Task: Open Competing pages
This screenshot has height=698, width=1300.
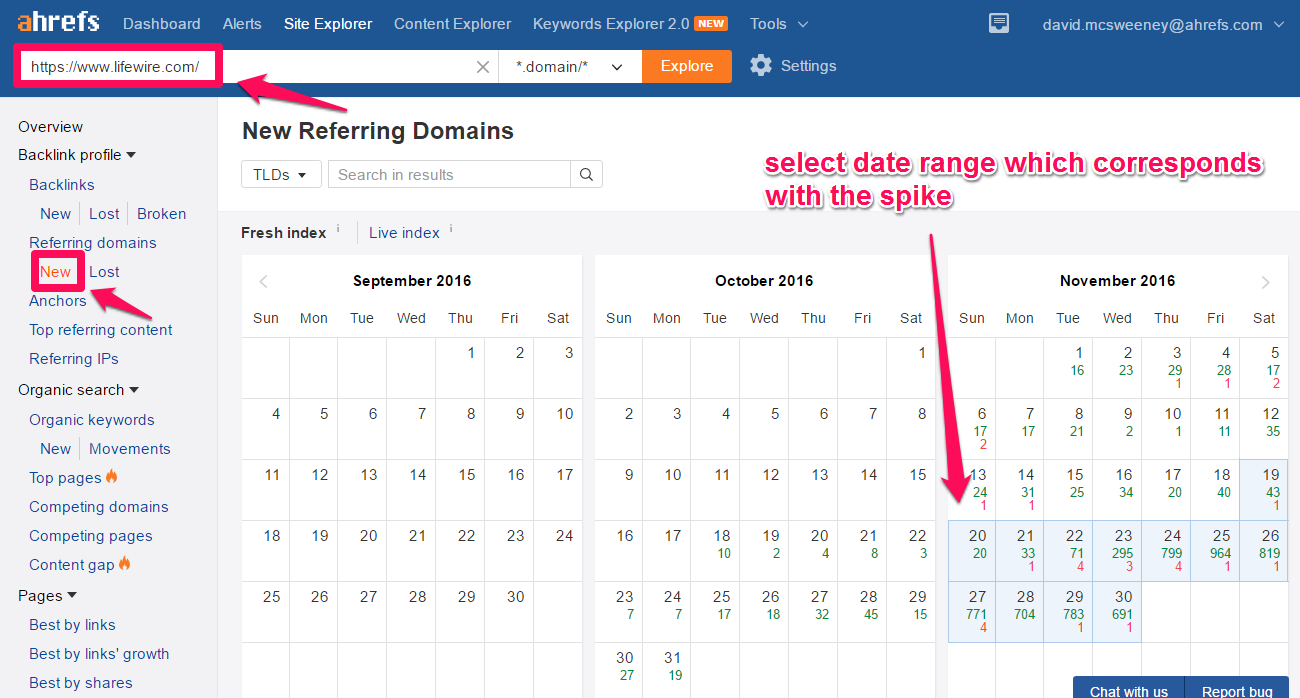Action: tap(91, 536)
